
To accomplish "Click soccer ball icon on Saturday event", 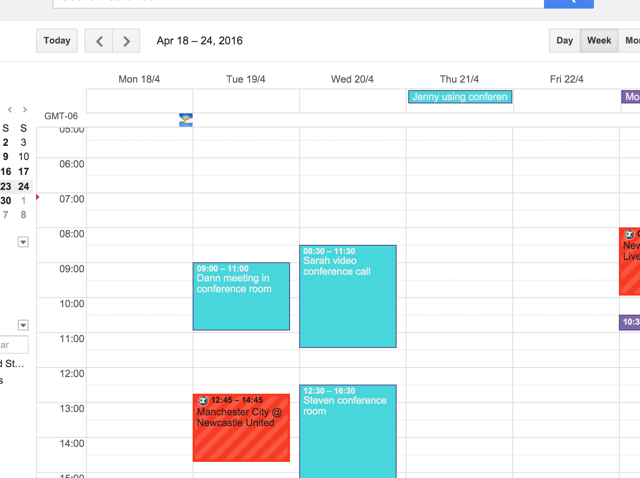I will coord(628,234).
